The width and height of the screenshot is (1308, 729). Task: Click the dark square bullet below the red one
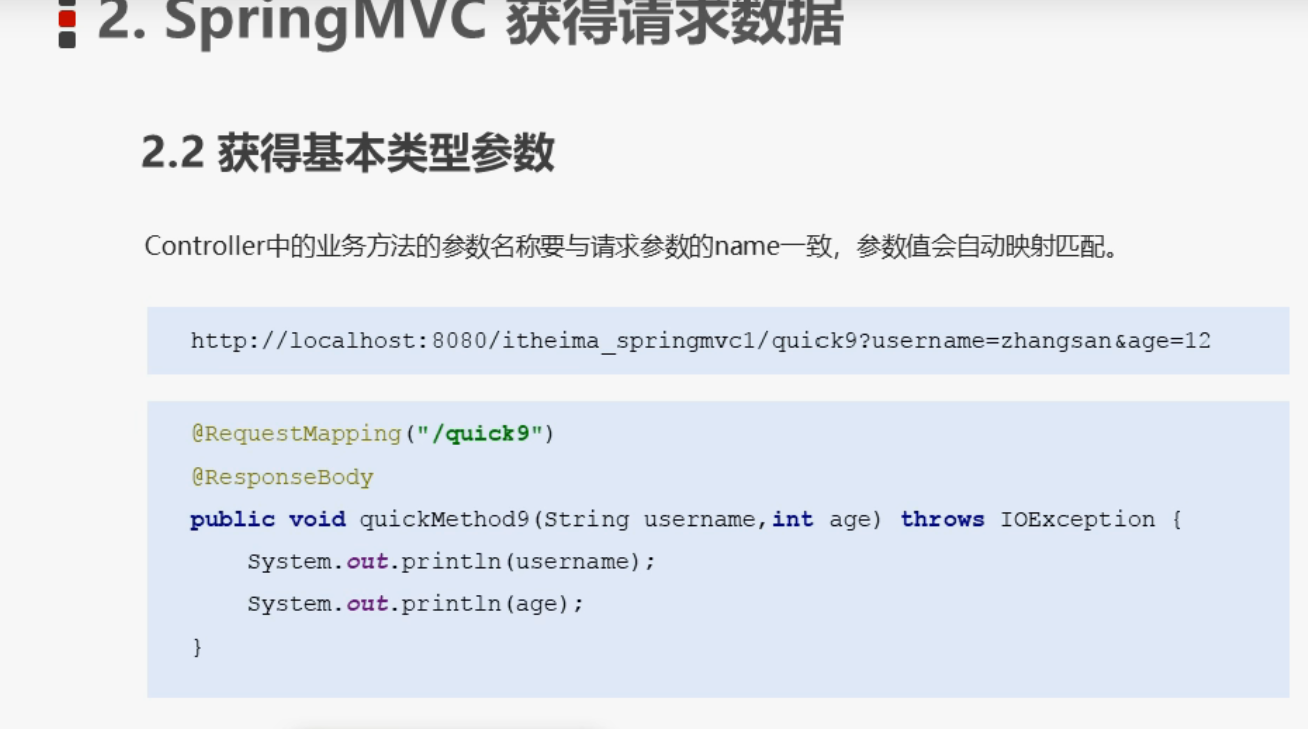(67, 39)
